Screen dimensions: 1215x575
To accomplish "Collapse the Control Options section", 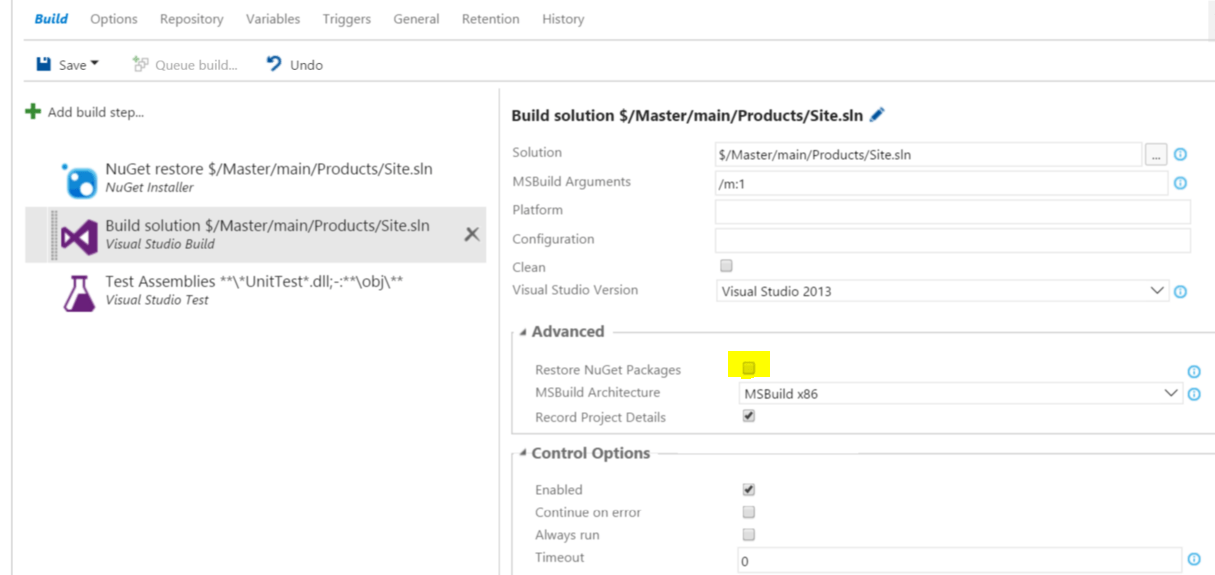I will coord(524,454).
